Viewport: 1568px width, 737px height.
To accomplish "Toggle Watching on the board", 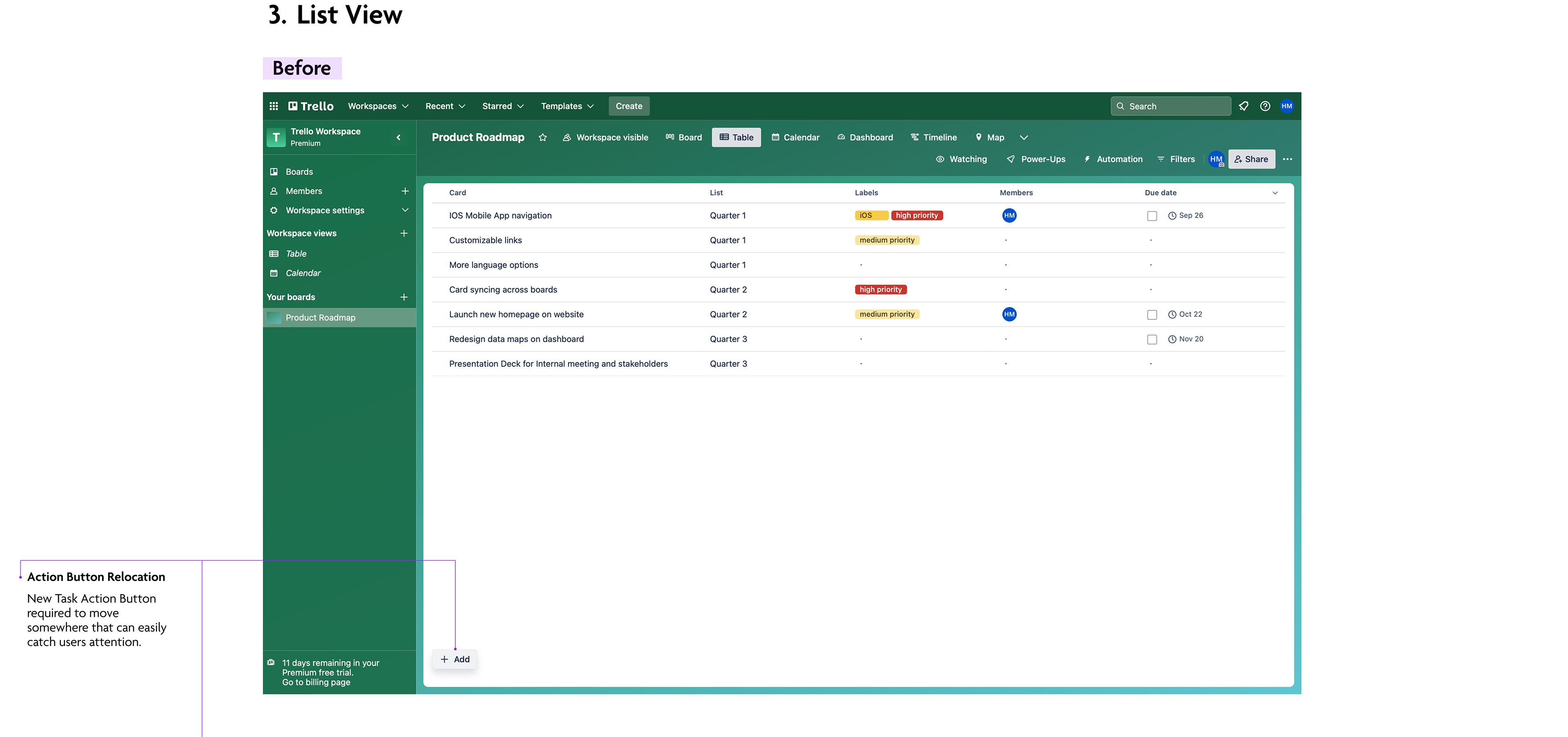I will pyautogui.click(x=961, y=159).
